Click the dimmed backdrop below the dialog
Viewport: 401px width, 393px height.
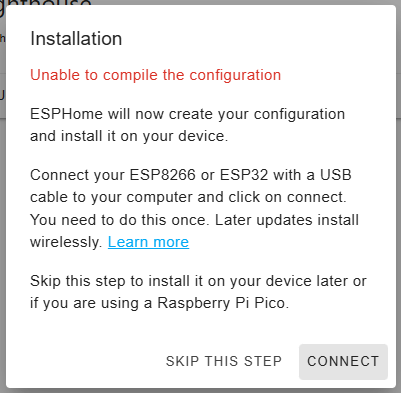[200, 390]
